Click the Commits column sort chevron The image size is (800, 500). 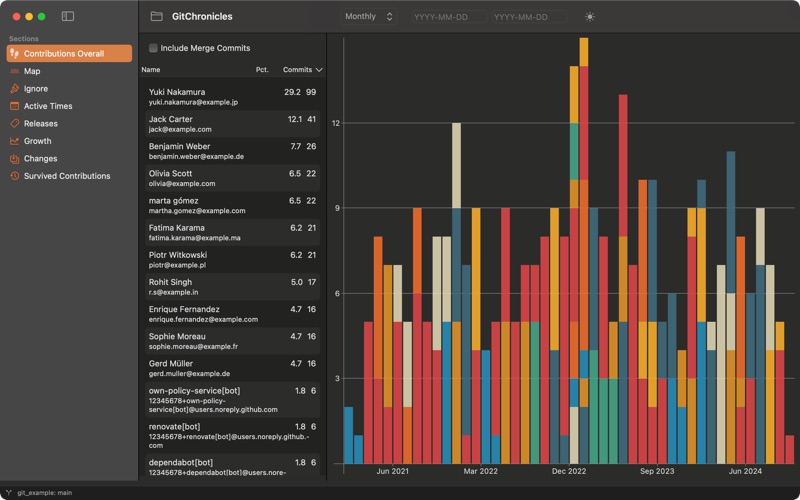click(319, 70)
